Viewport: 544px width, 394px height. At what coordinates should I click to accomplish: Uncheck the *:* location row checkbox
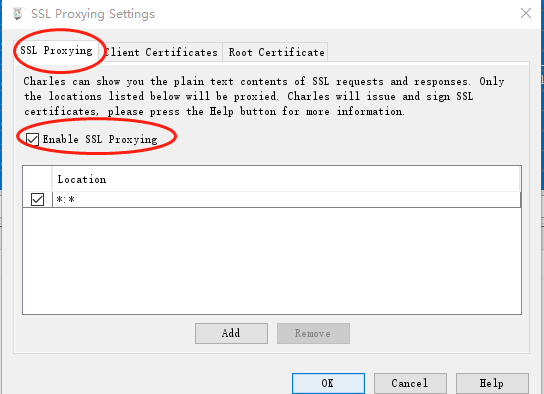pos(37,199)
